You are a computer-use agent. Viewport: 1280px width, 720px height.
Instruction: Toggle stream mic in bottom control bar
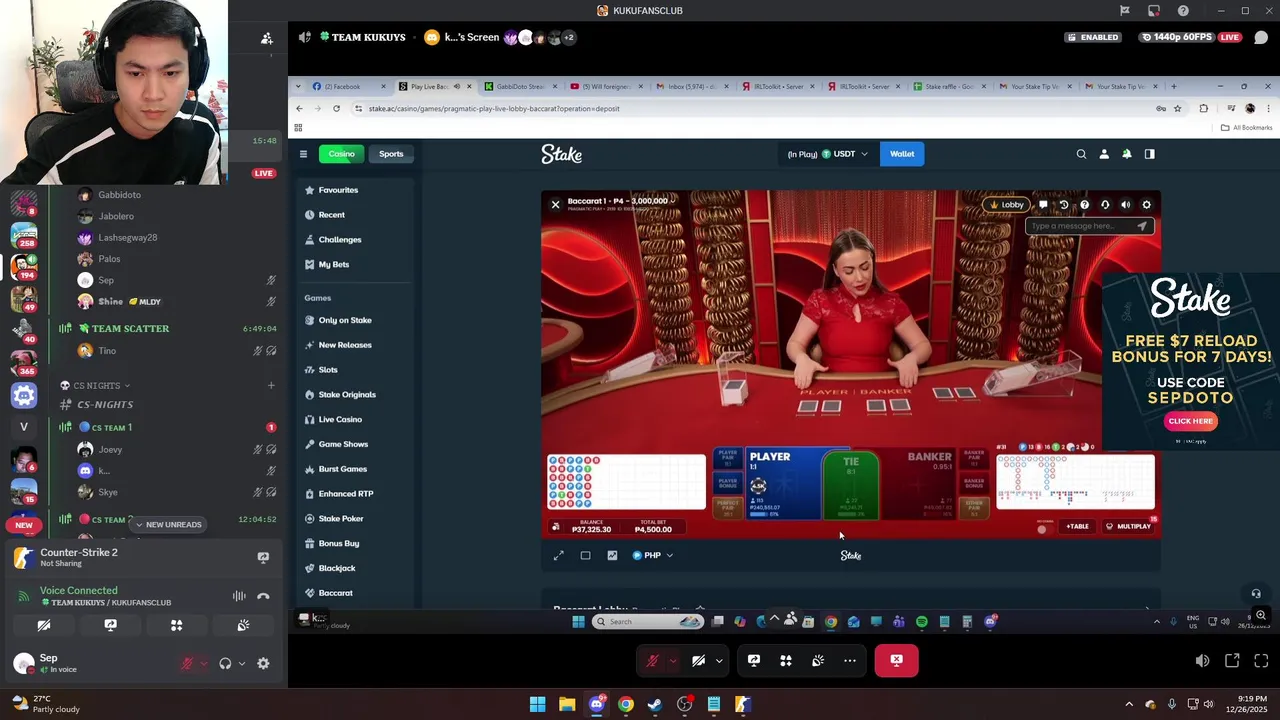click(652, 660)
